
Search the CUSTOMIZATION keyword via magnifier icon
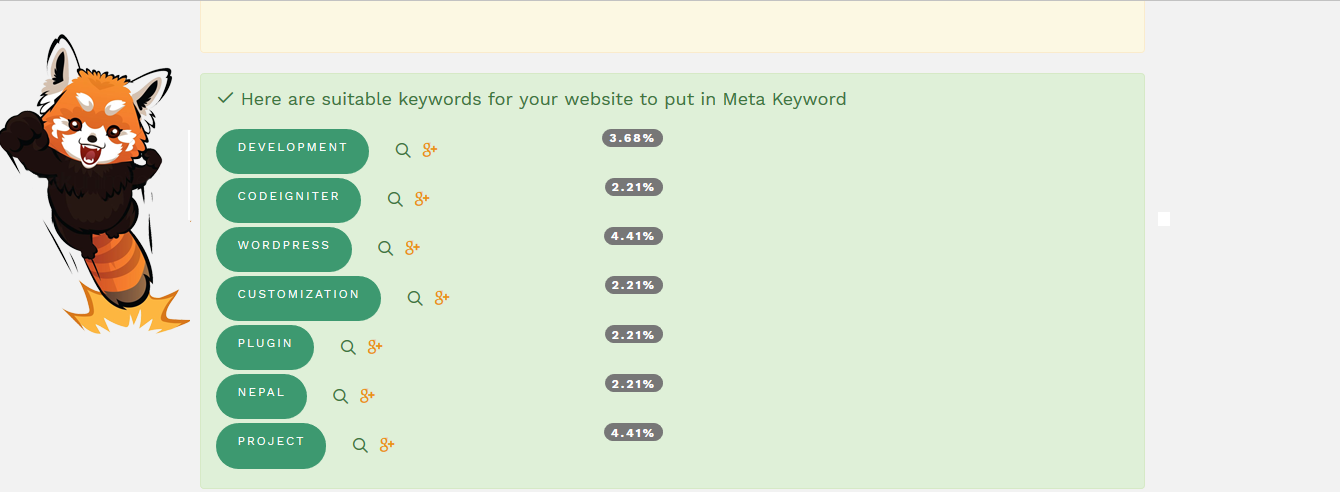(x=415, y=297)
